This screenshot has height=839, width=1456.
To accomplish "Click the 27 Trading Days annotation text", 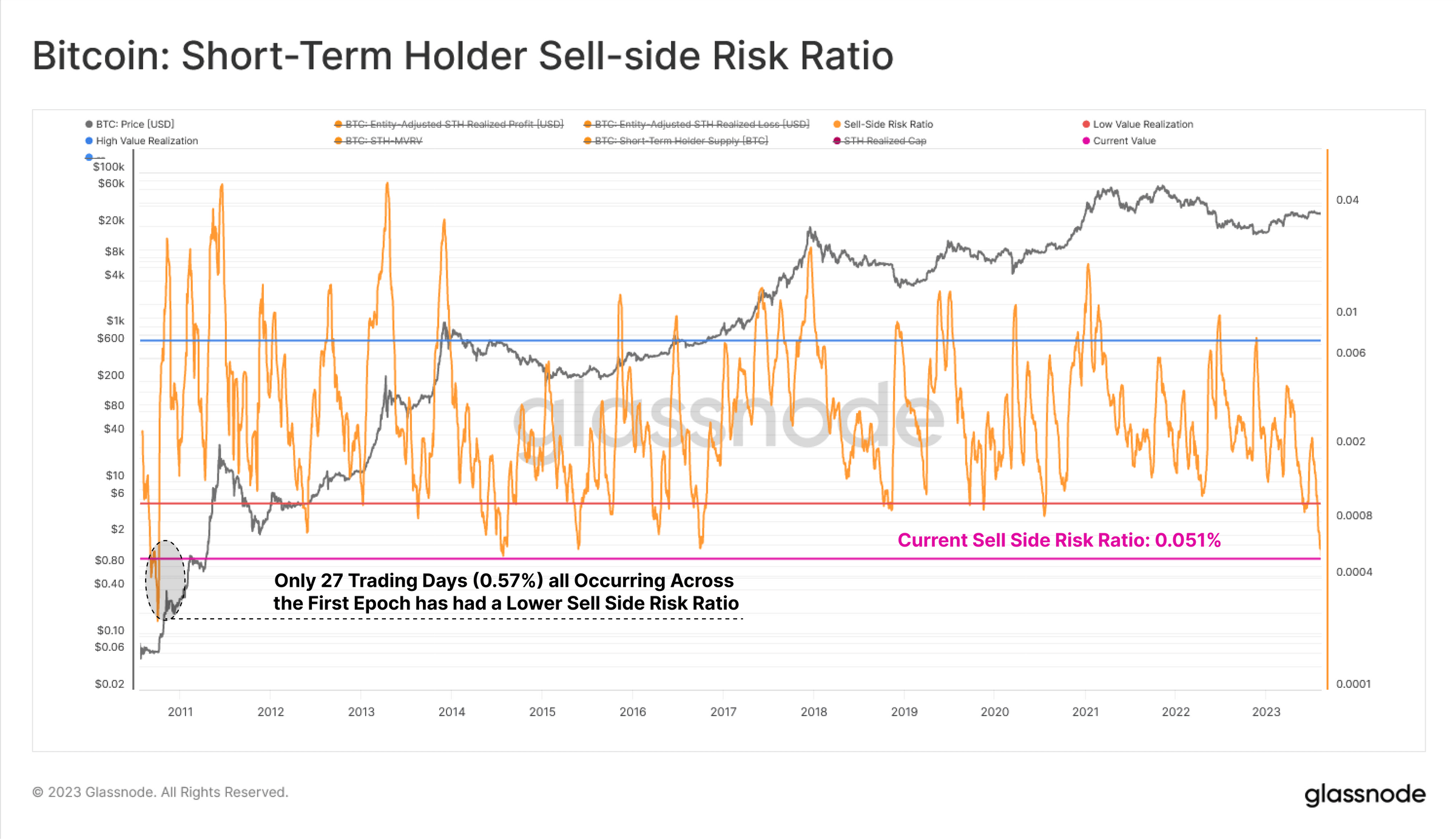I will click(505, 591).
